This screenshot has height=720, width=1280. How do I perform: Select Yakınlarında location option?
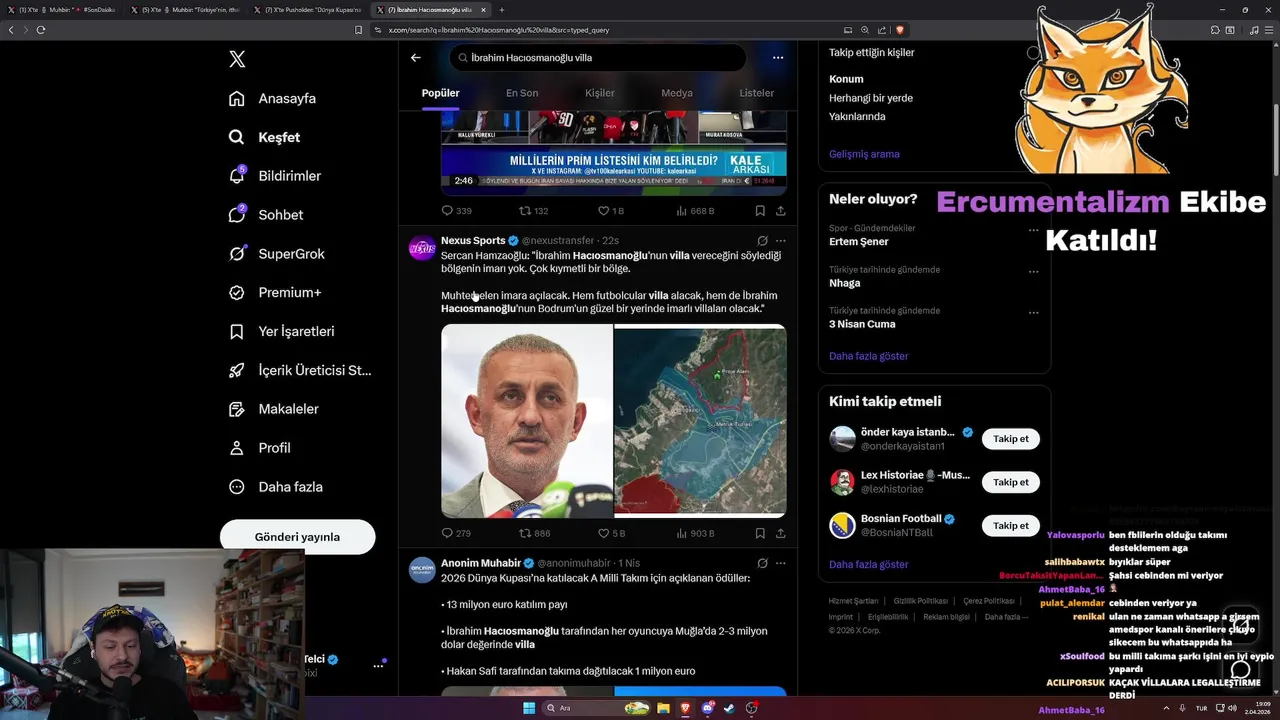[x=857, y=117]
